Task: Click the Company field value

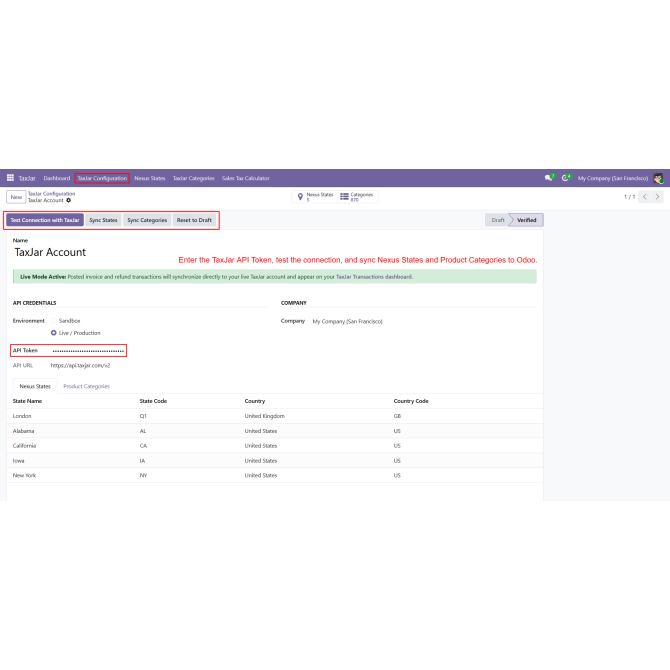Action: pyautogui.click(x=347, y=321)
